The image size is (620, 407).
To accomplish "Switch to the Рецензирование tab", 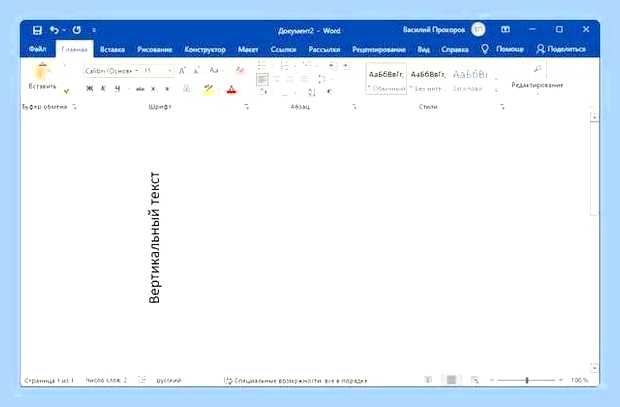I will coord(379,49).
